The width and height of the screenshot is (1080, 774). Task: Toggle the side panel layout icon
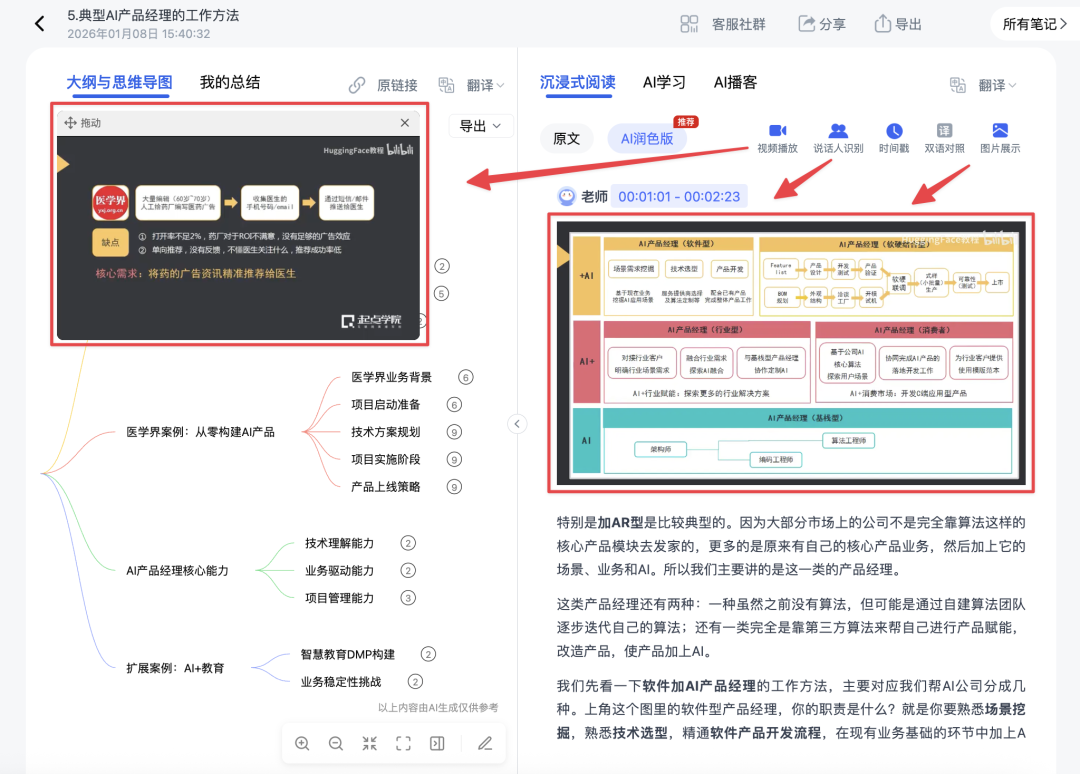(x=437, y=744)
